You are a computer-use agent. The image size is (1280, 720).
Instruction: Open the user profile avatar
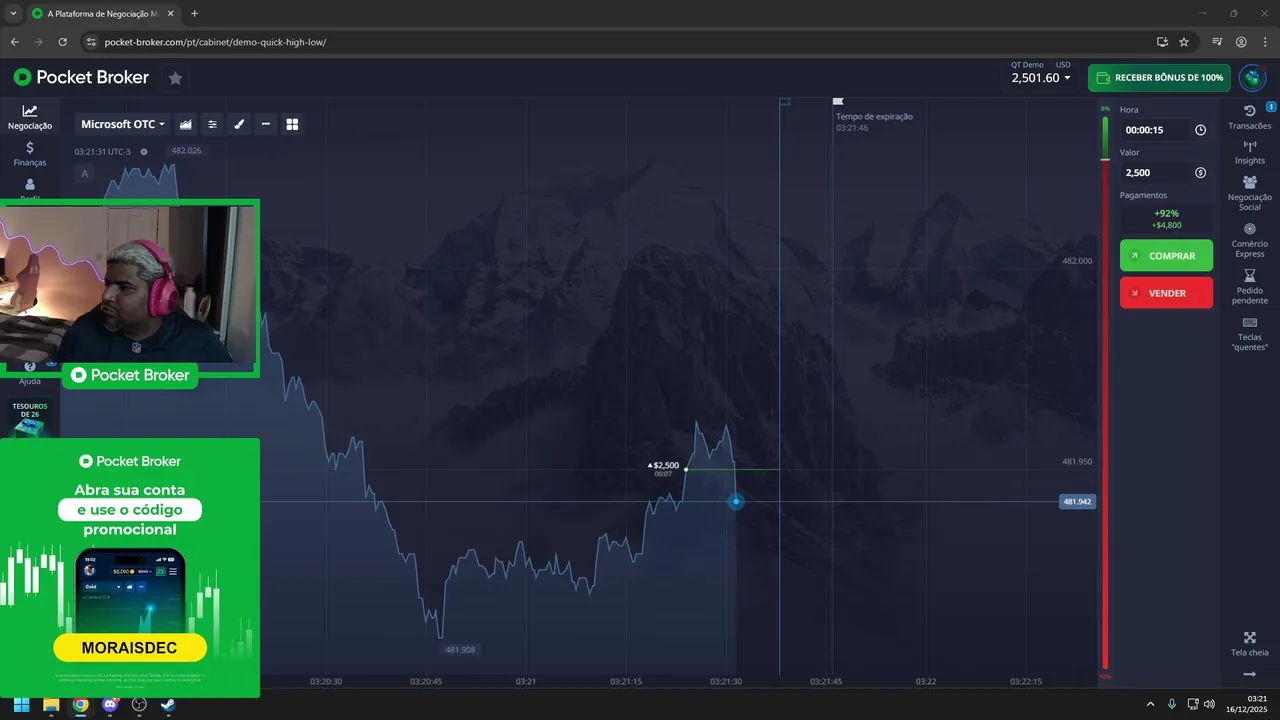click(1252, 78)
